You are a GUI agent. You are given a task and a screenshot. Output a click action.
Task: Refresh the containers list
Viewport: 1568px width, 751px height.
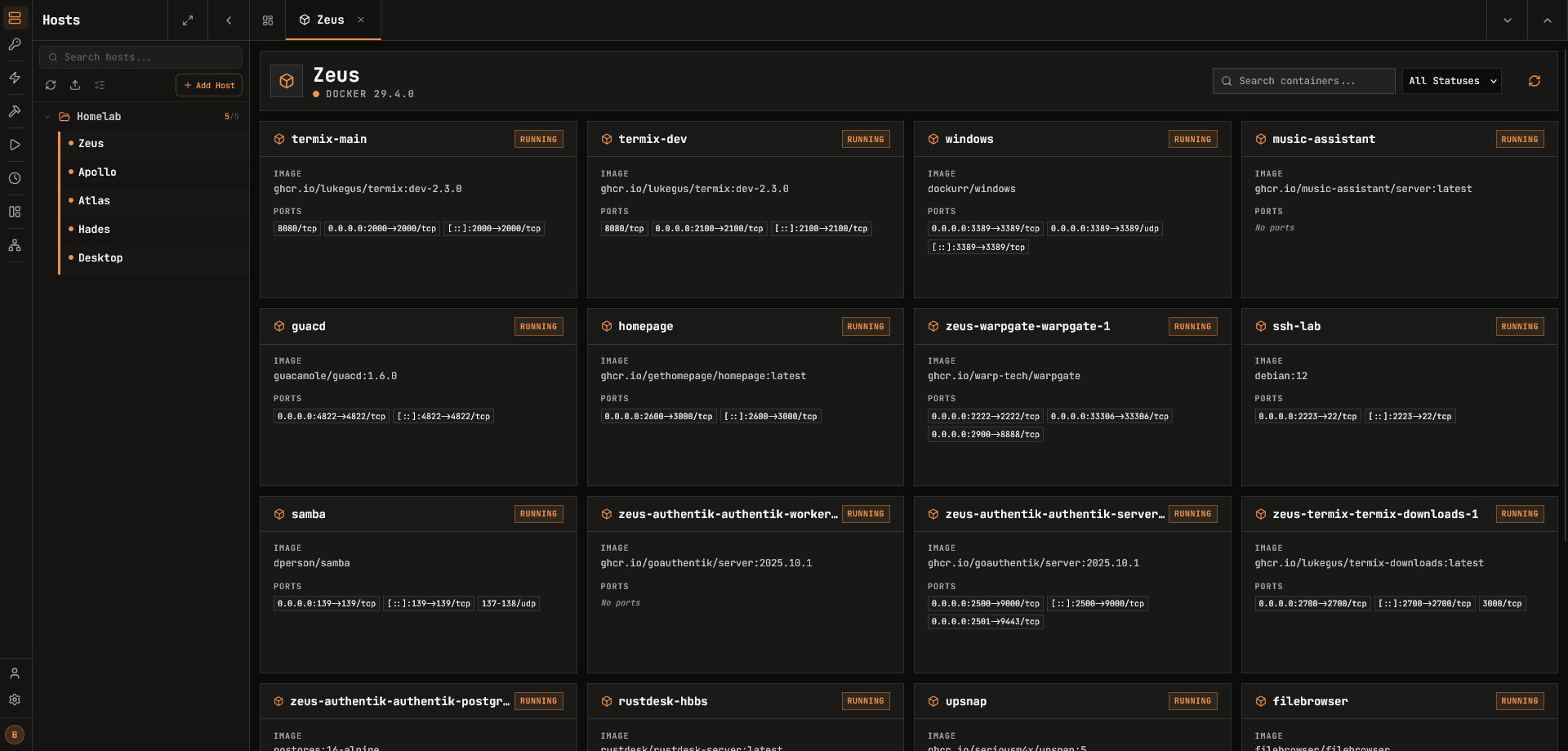(1535, 81)
